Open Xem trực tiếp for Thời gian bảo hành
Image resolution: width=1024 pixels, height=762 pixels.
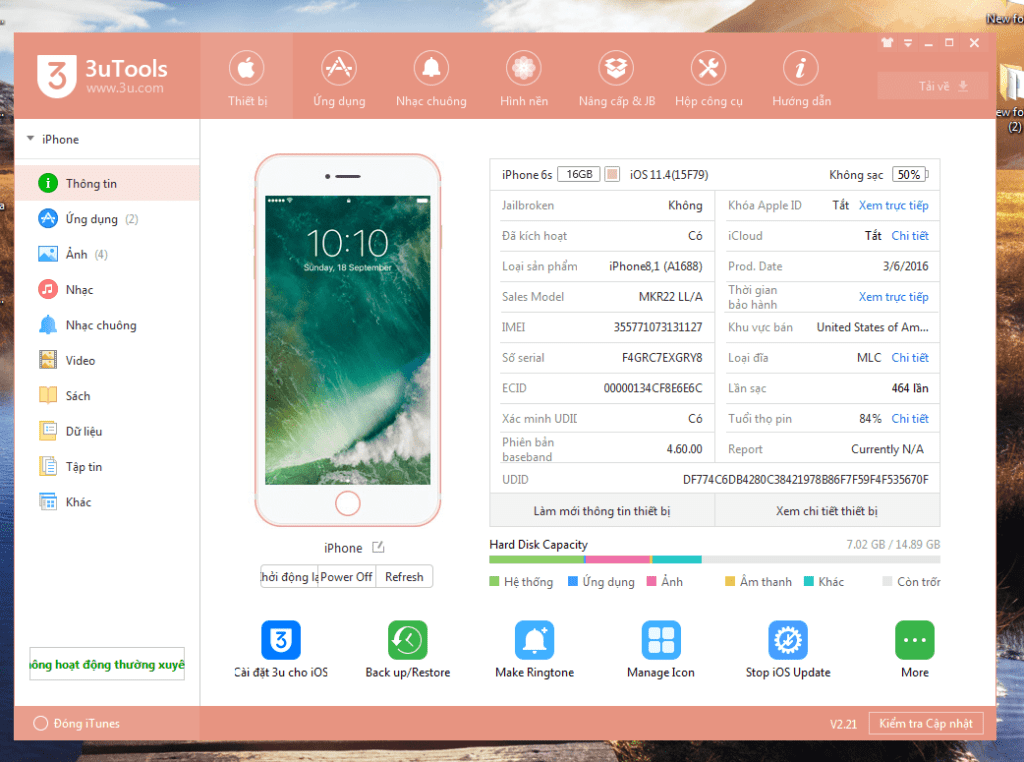(x=893, y=296)
